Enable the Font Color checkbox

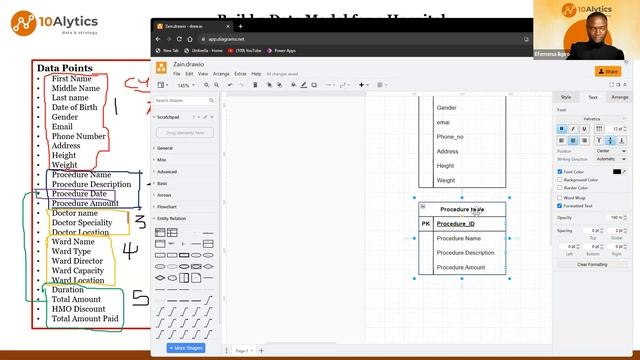[x=560, y=172]
